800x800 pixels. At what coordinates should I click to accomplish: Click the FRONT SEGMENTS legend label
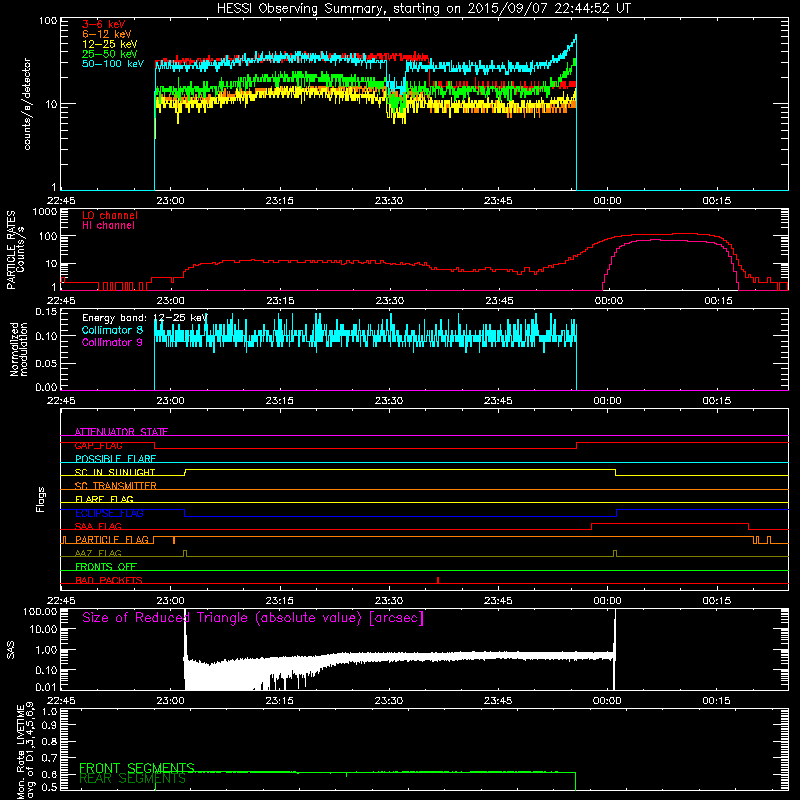[x=137, y=768]
